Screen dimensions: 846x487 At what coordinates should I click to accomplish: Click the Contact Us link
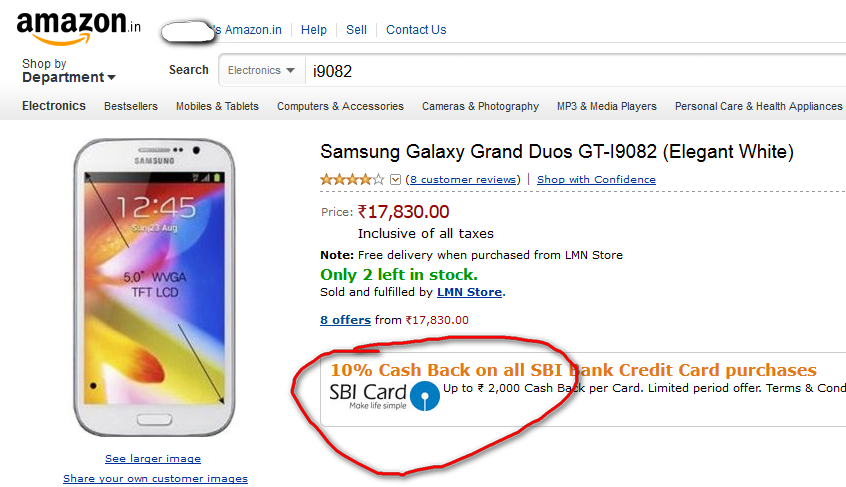(416, 30)
